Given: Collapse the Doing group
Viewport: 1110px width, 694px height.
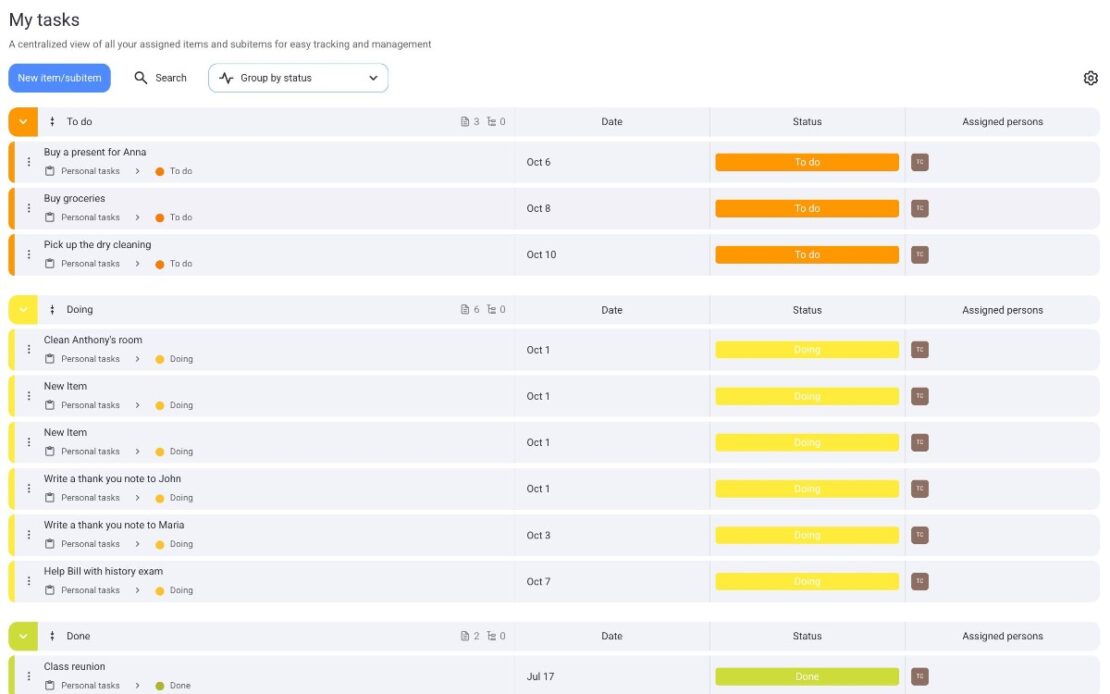Looking at the screenshot, I should click(23, 310).
